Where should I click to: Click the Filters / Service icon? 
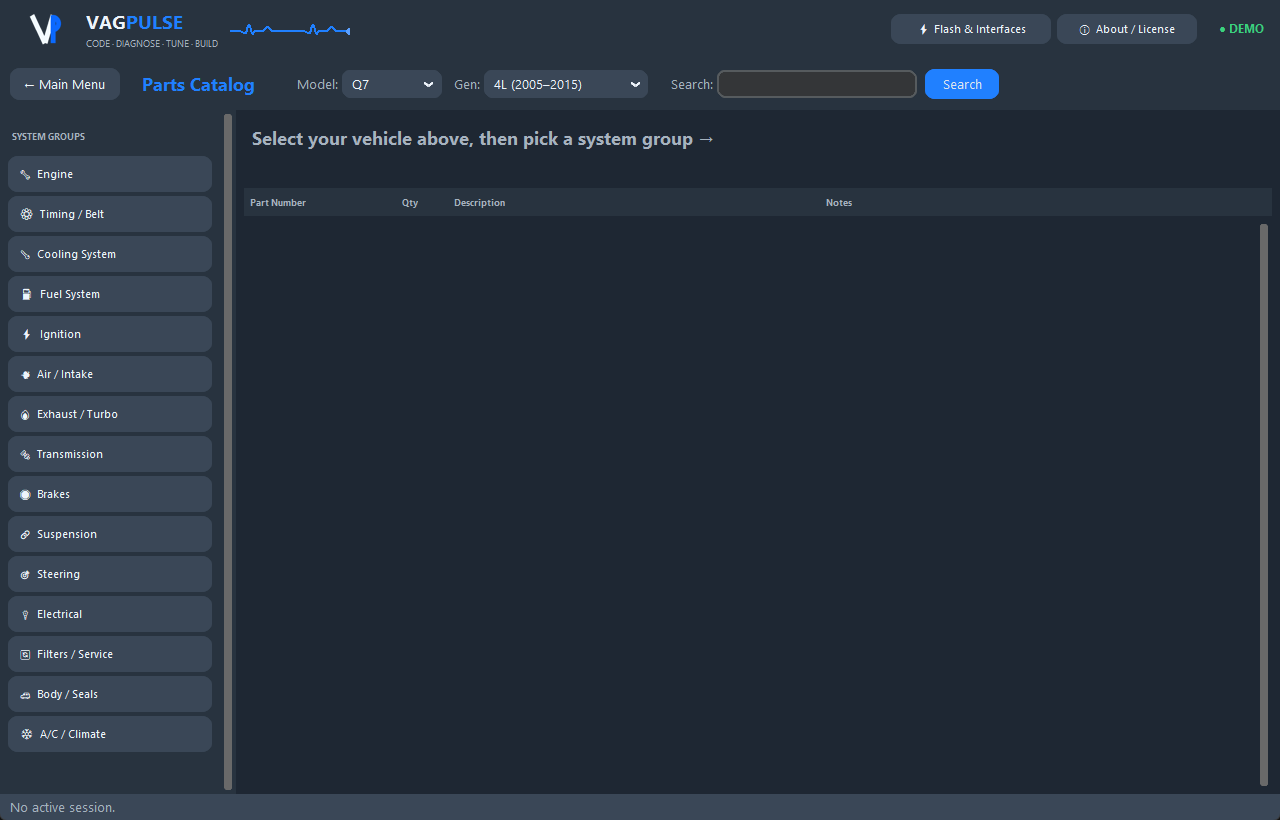click(25, 654)
